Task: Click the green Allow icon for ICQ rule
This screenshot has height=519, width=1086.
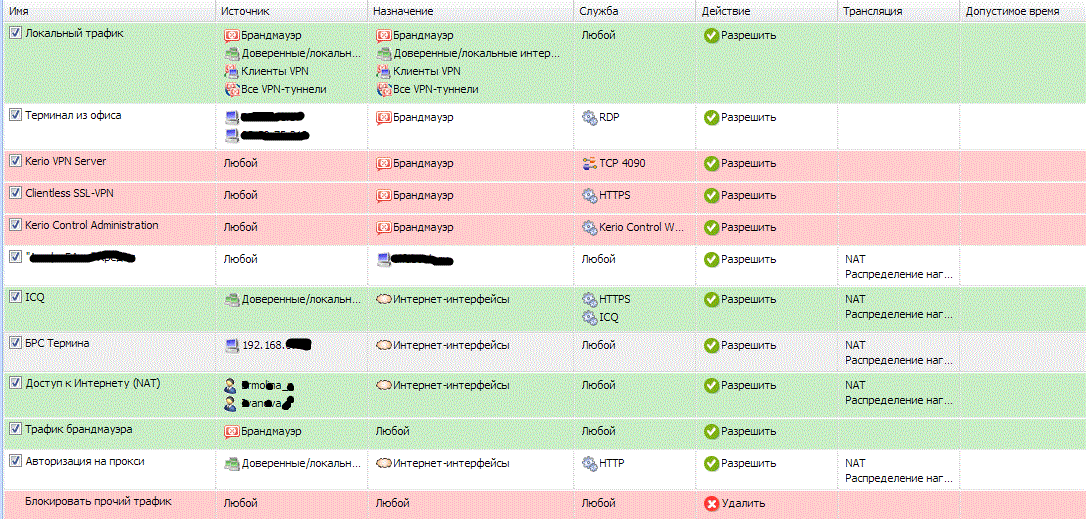Action: 711,299
